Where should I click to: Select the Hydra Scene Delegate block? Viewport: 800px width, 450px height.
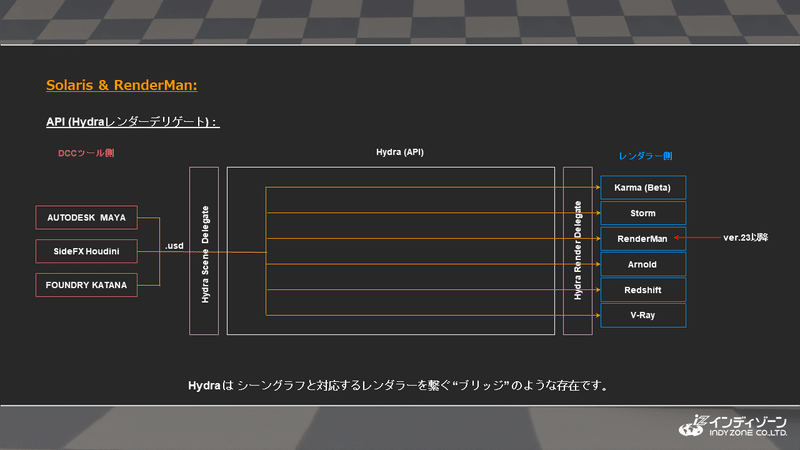[x=204, y=251]
